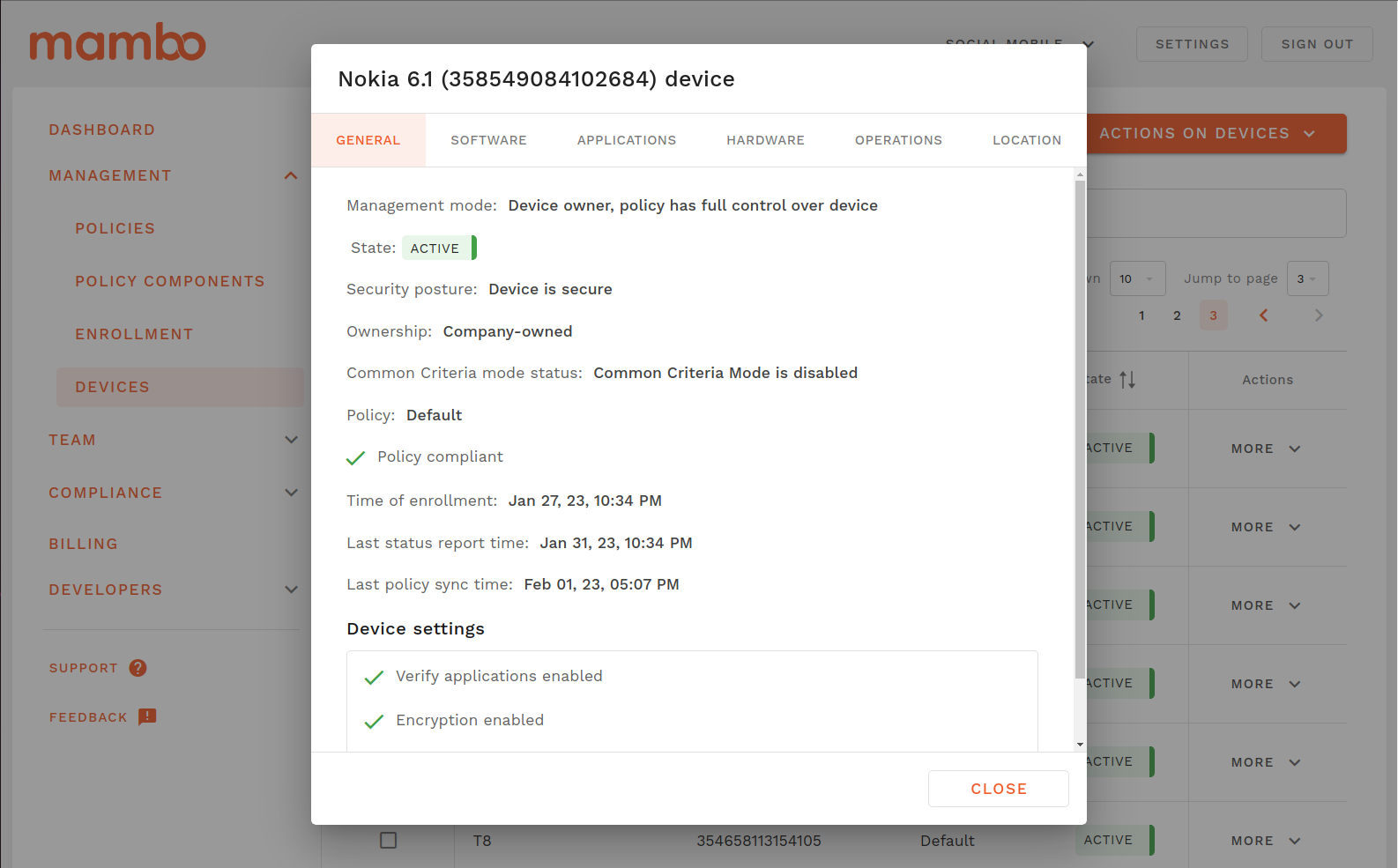Click 'Device is secure' text
Viewport: 1398px width, 868px height.
(550, 289)
